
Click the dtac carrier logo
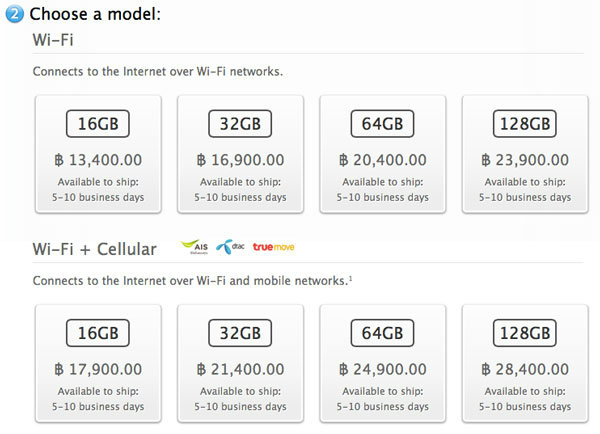point(230,247)
